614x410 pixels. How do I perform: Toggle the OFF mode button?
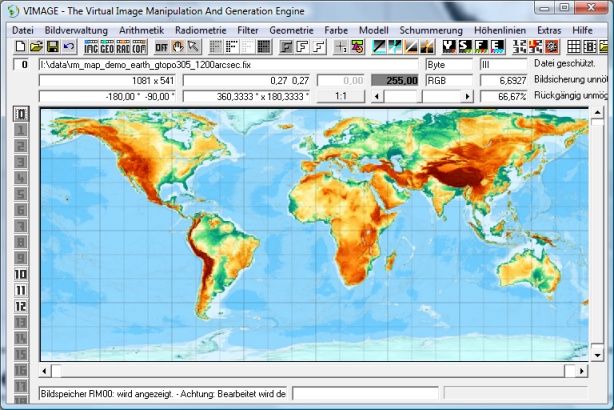[x=161, y=47]
